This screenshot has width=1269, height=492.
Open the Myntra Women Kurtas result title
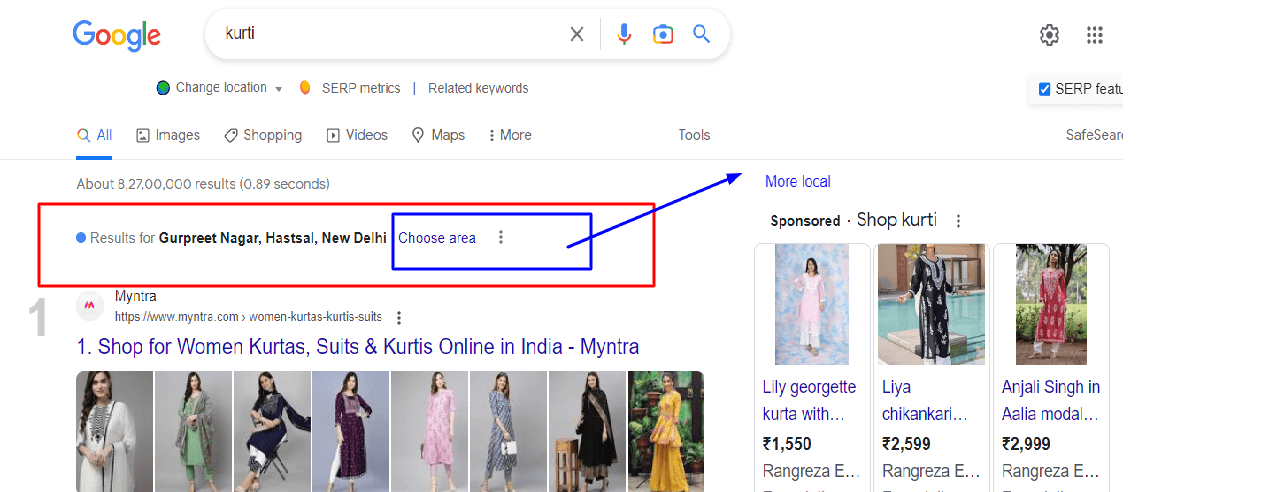pos(358,347)
